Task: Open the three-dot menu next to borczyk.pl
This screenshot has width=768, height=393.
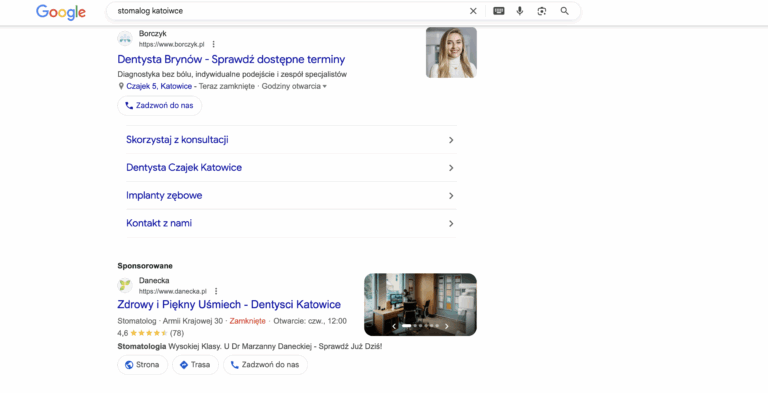Action: [214, 44]
